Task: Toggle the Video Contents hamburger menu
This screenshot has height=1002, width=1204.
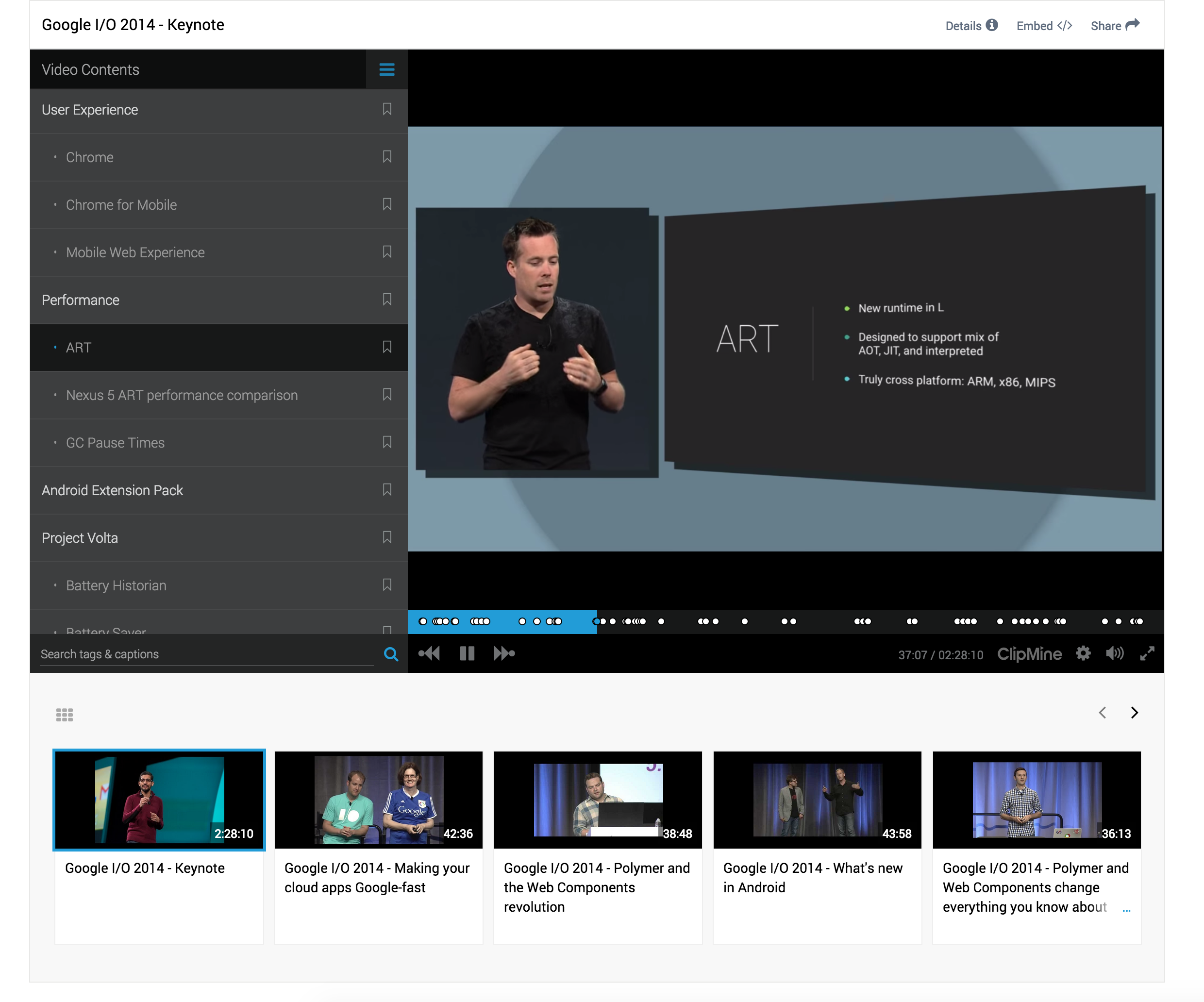Action: (x=386, y=69)
